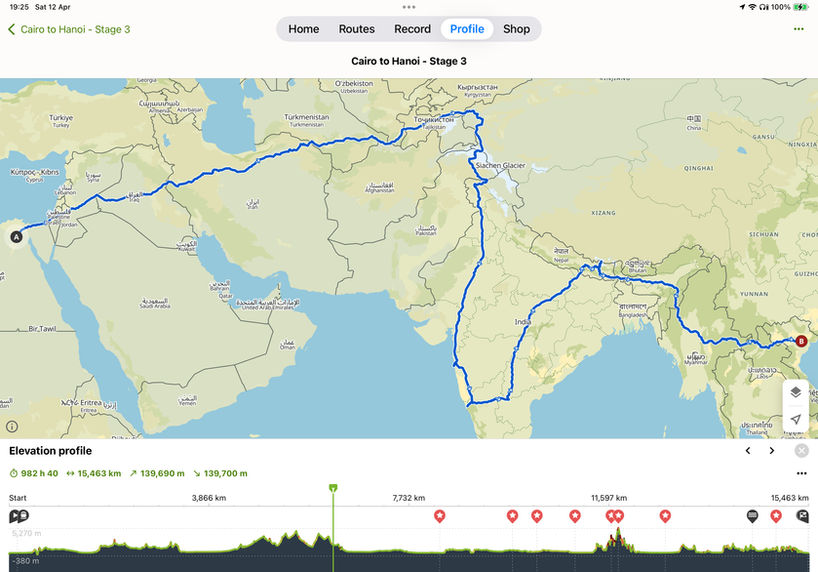This screenshot has height=572, width=818.
Task: Open the Record tab
Action: (412, 29)
